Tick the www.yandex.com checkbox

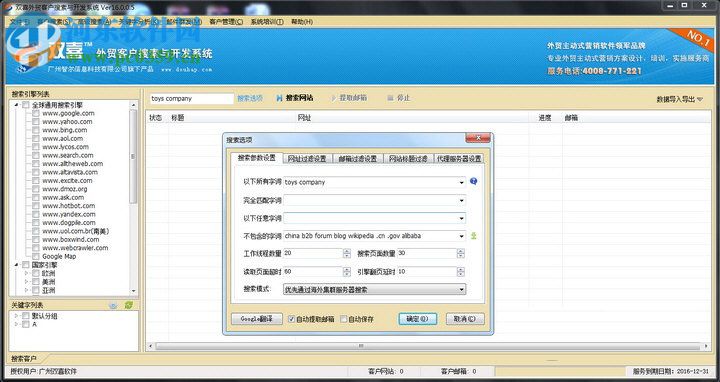[x=35, y=214]
